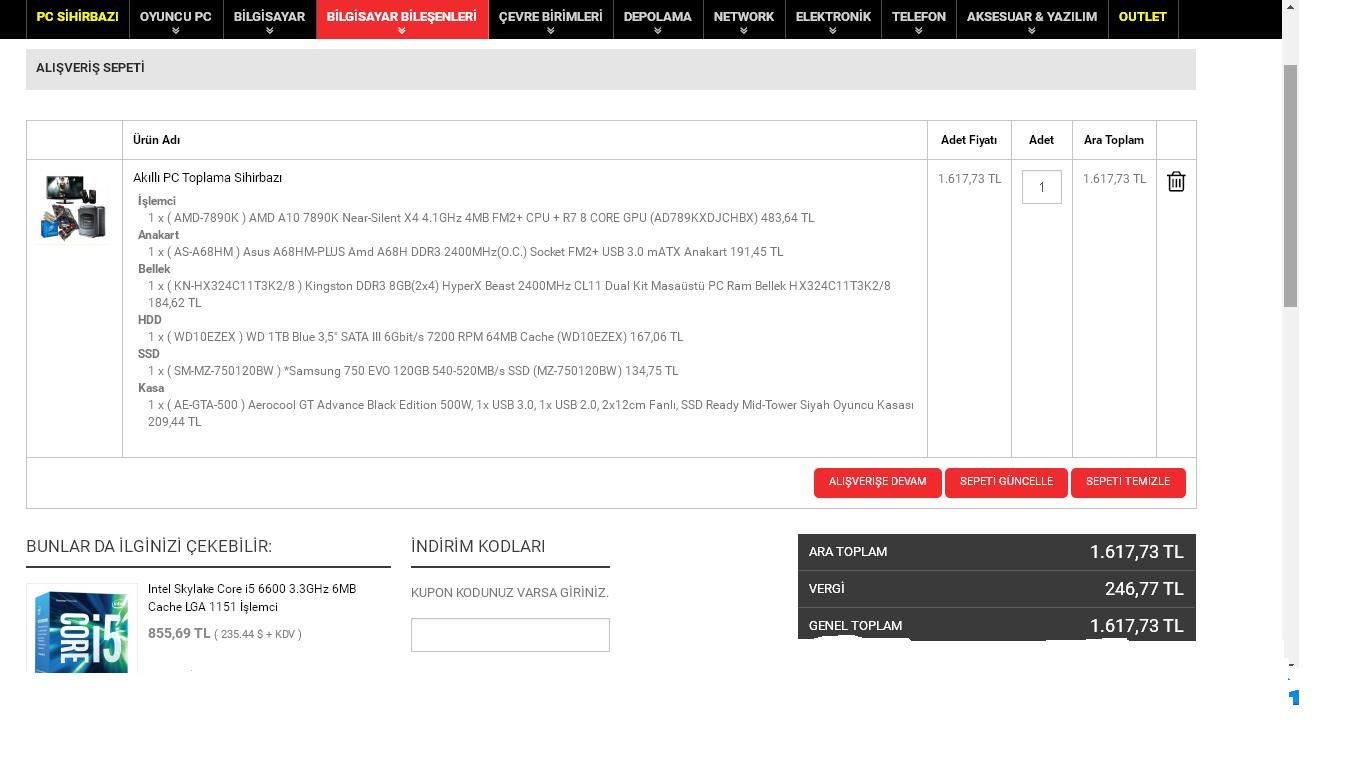This screenshot has width=1360, height=768.
Task: Expand AKSESUAR & YAZILIM dropdown arrow
Action: pos(1032,31)
